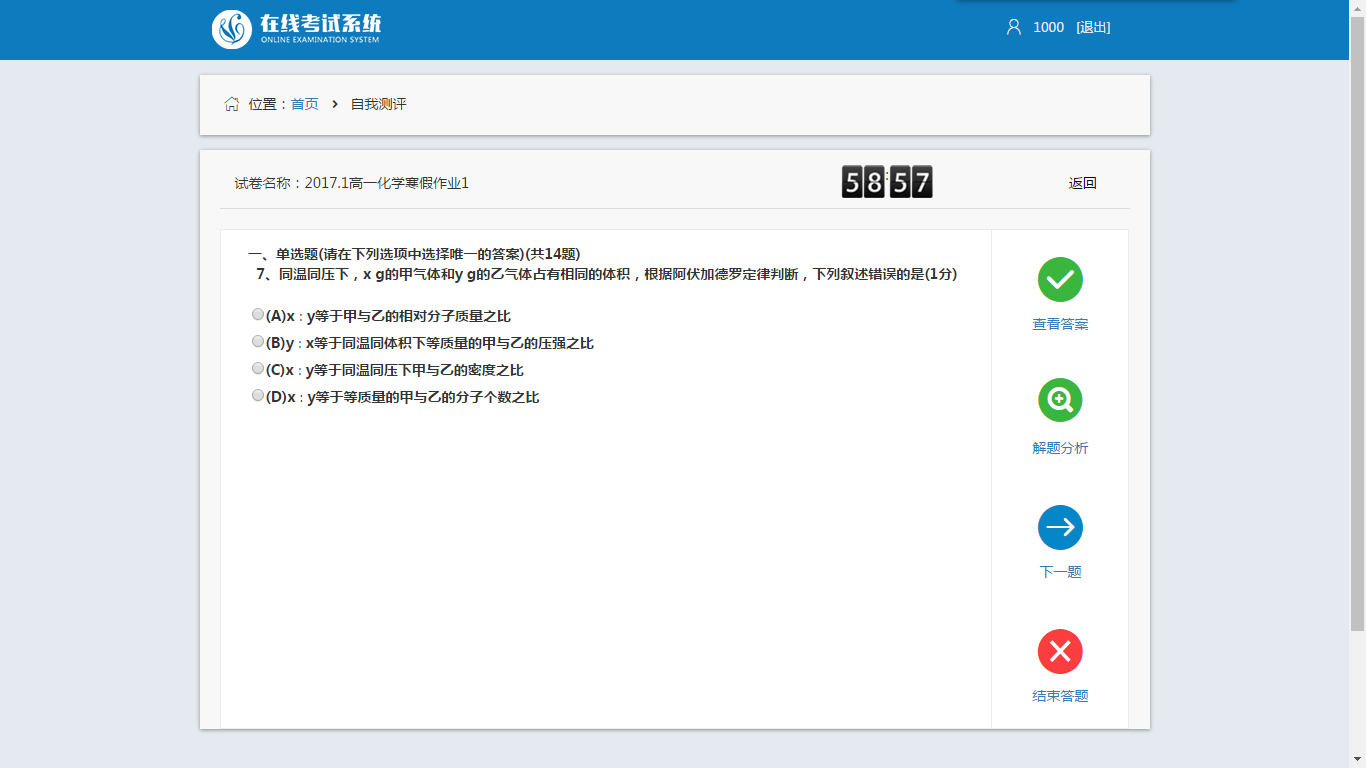Click the 返回 back link

tap(1082, 183)
